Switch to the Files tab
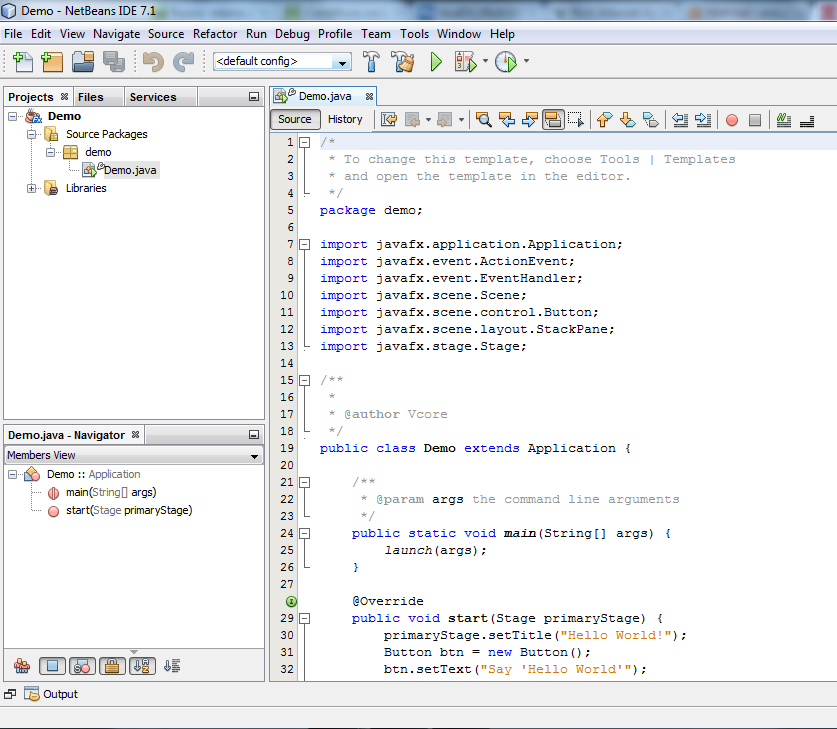Image resolution: width=837 pixels, height=729 pixels. coord(89,96)
